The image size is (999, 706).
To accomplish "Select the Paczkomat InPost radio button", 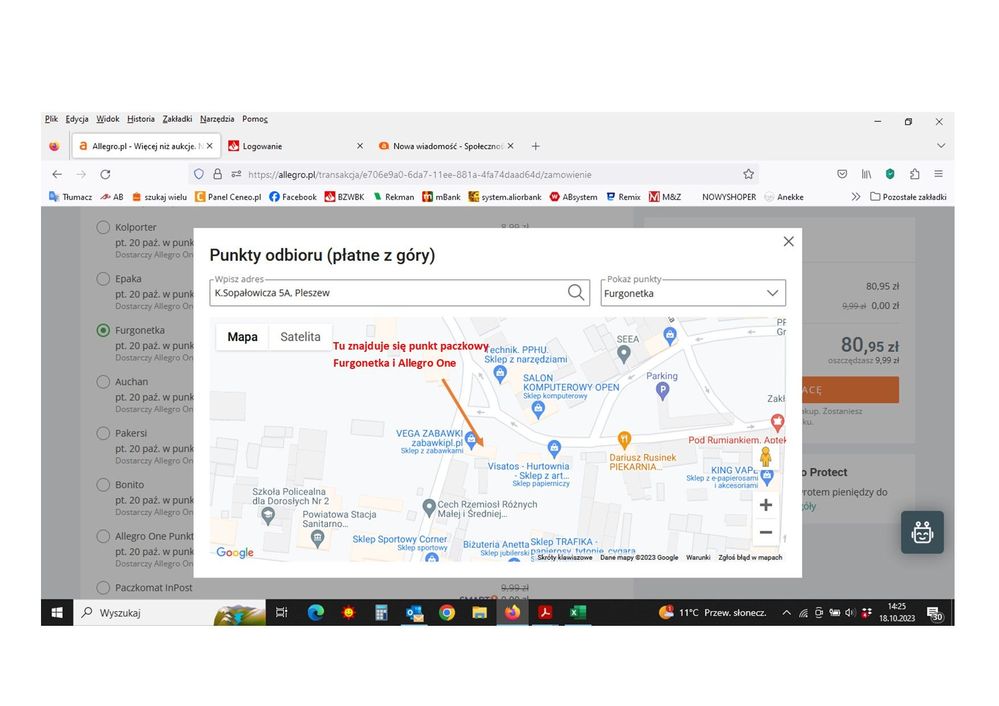I will 103,587.
